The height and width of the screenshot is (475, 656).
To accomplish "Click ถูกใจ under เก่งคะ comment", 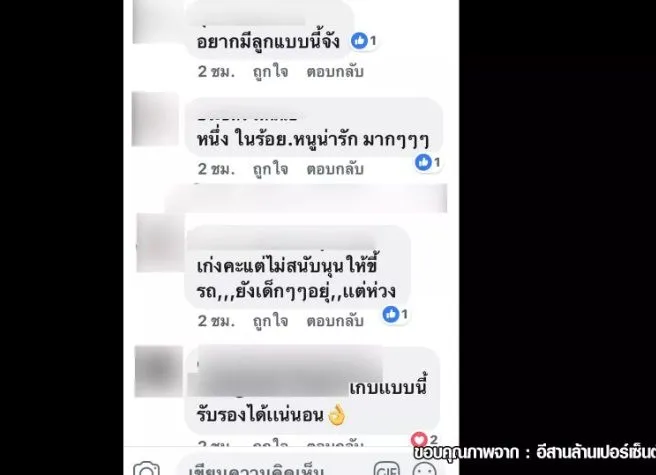I will [270, 321].
